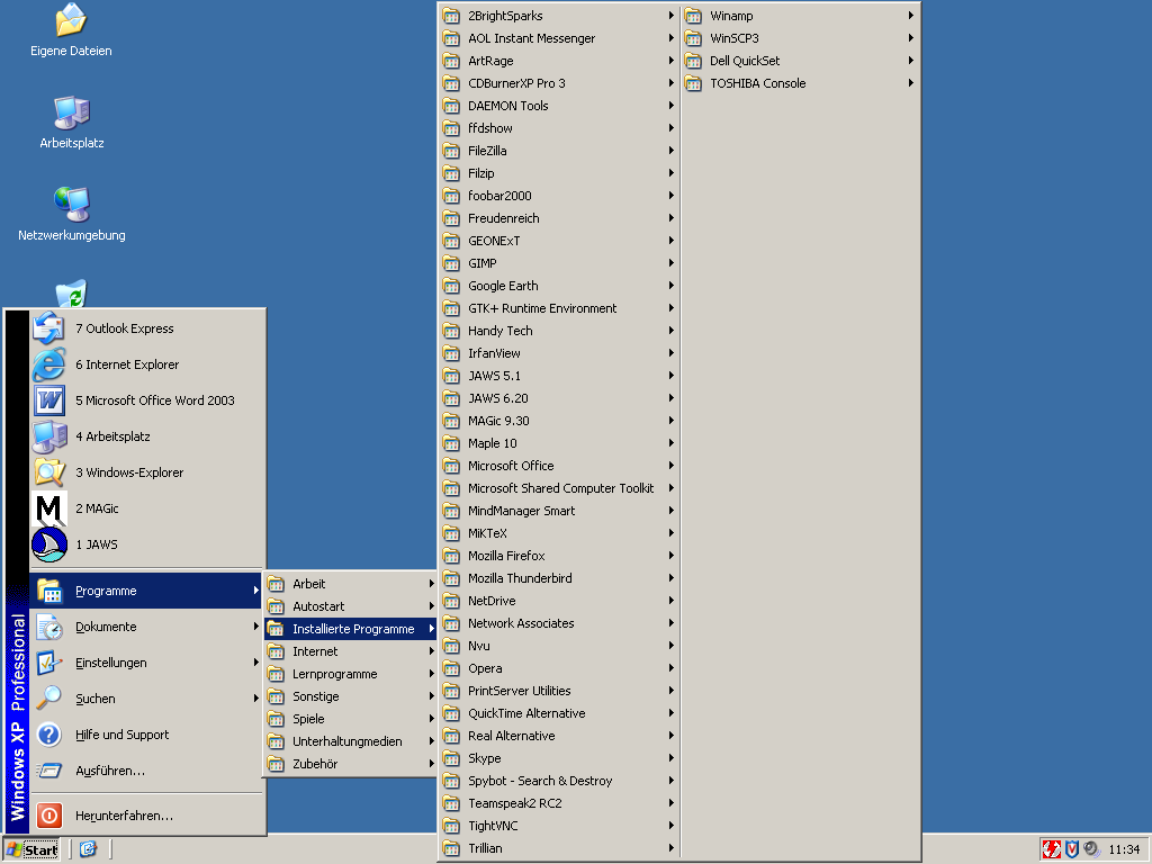1152x864 pixels.
Task: Open the Maple 10 menu folder
Action: (x=559, y=443)
